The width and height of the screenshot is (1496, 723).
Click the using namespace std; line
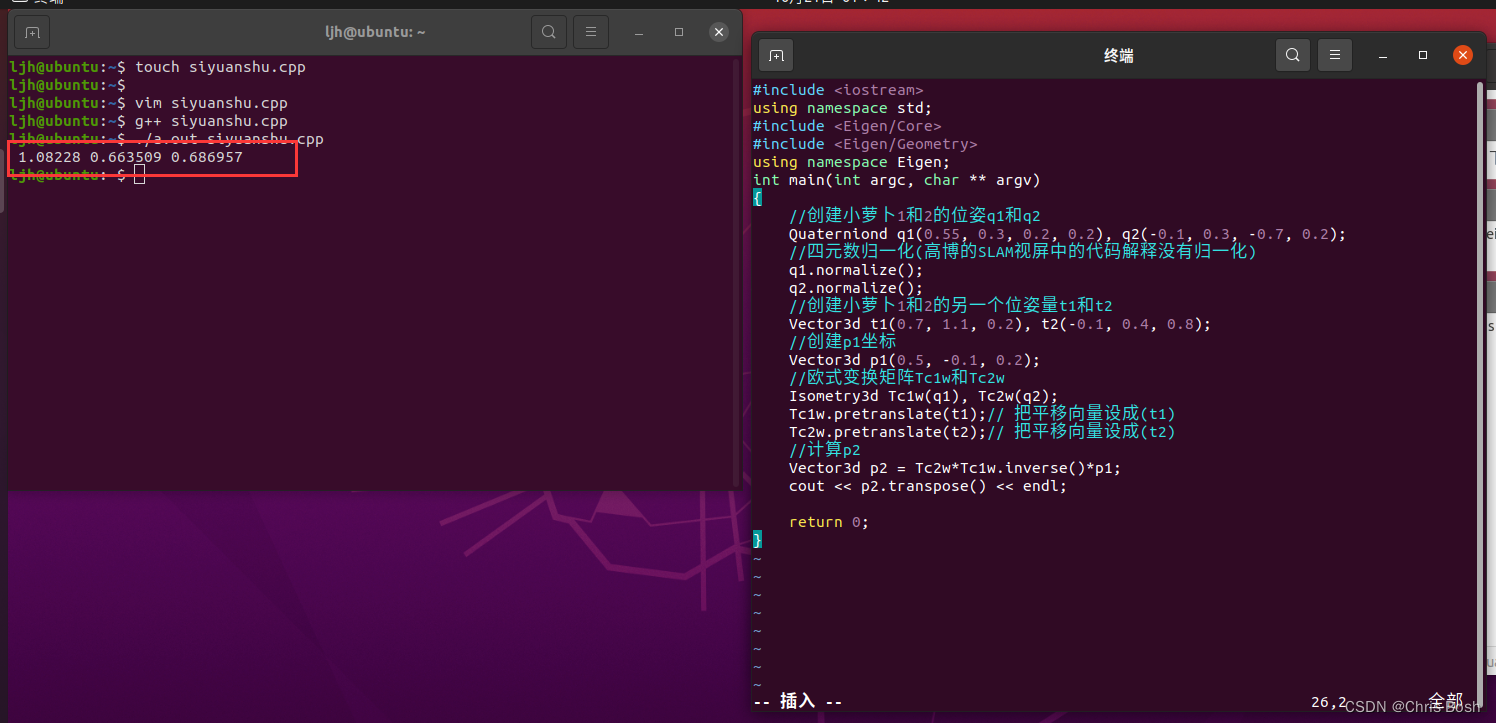point(842,108)
